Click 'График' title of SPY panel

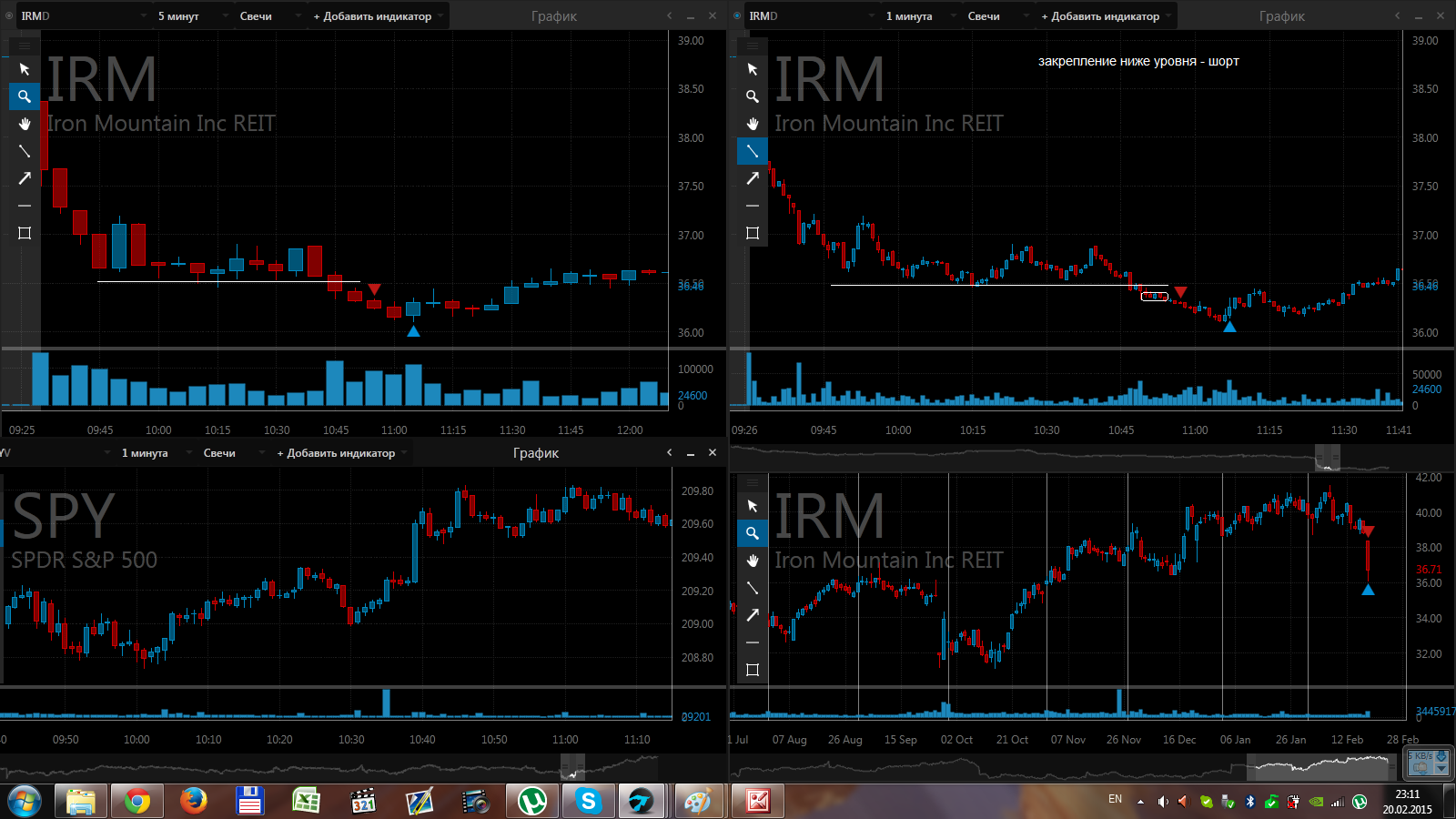(536, 452)
